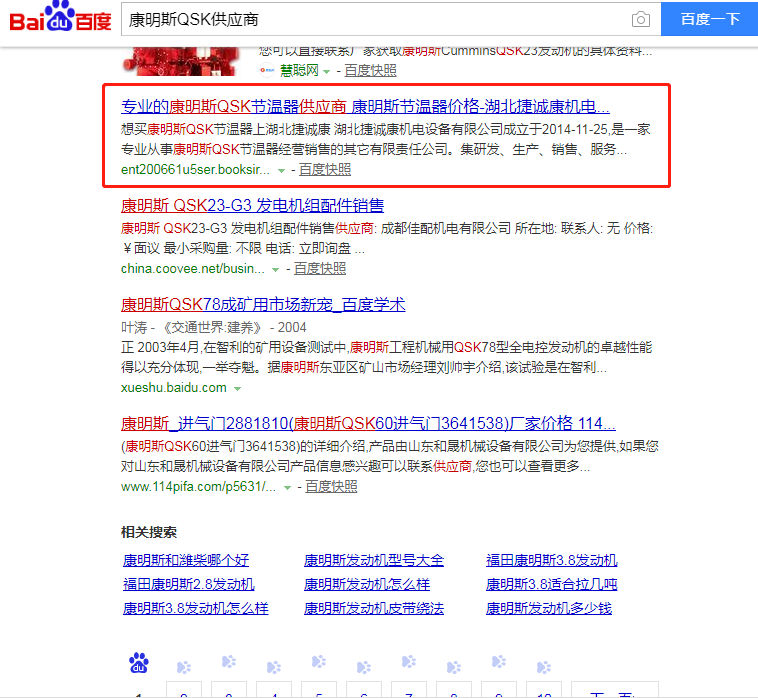Open 百度快照 for the ent200661u5ser result
This screenshot has height=698, width=758.
325,170
